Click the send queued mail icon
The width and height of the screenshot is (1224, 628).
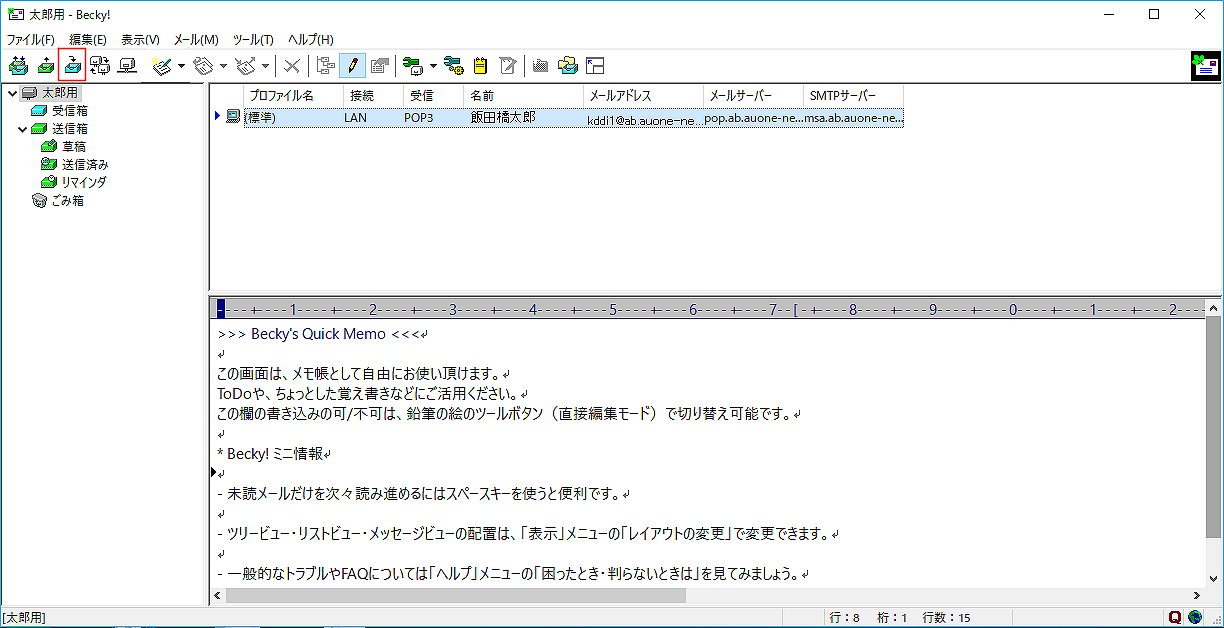tap(45, 66)
